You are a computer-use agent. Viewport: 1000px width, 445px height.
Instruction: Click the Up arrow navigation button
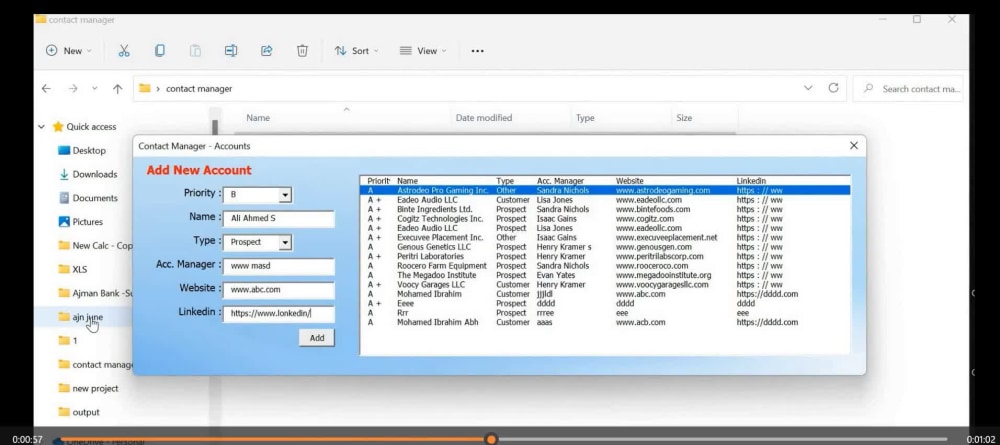[117, 89]
